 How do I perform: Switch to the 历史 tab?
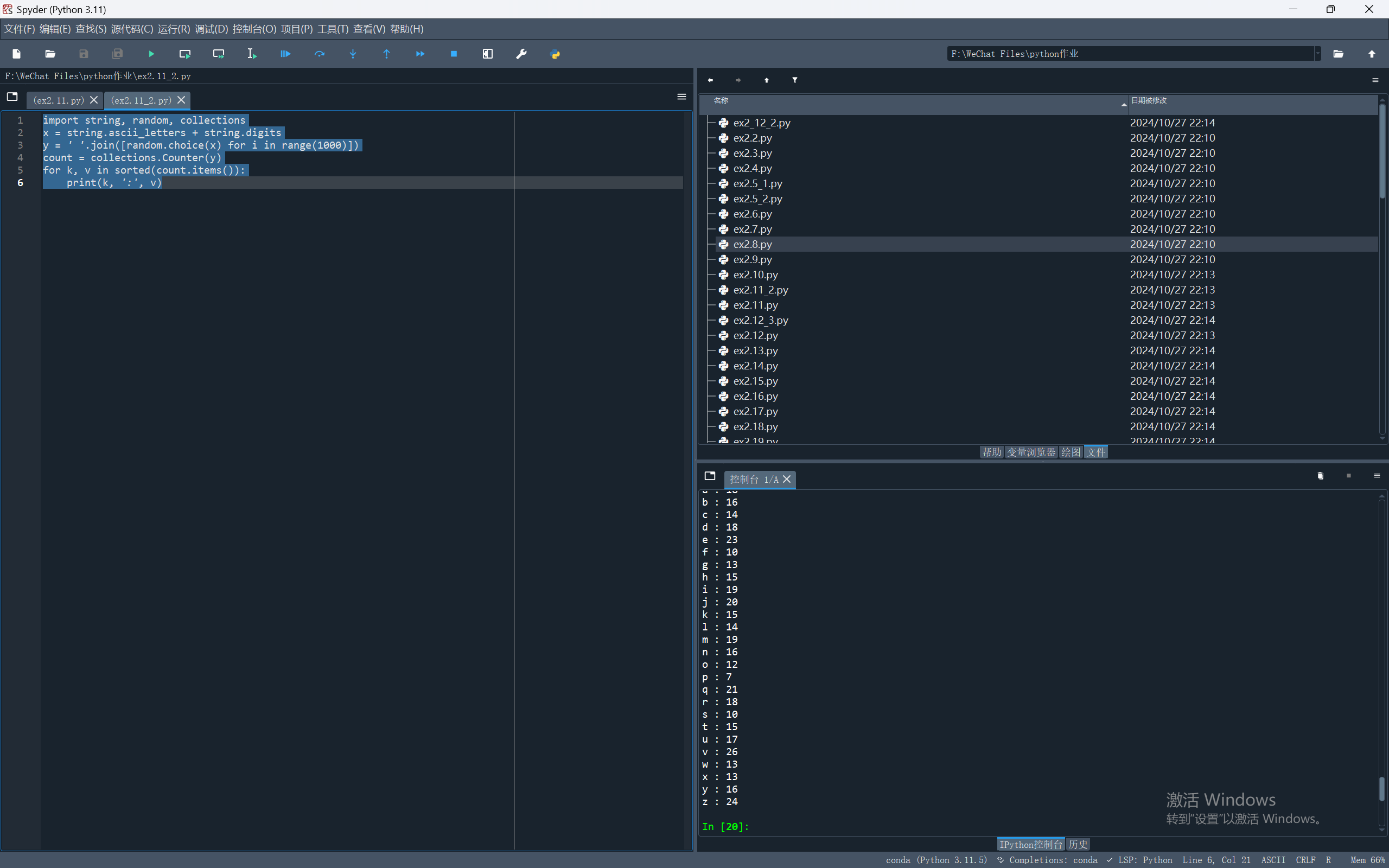(1078, 845)
